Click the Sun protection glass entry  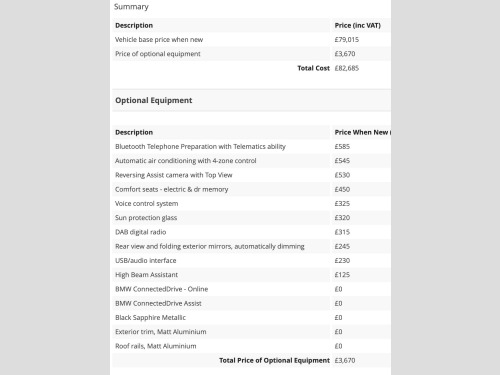pos(146,218)
